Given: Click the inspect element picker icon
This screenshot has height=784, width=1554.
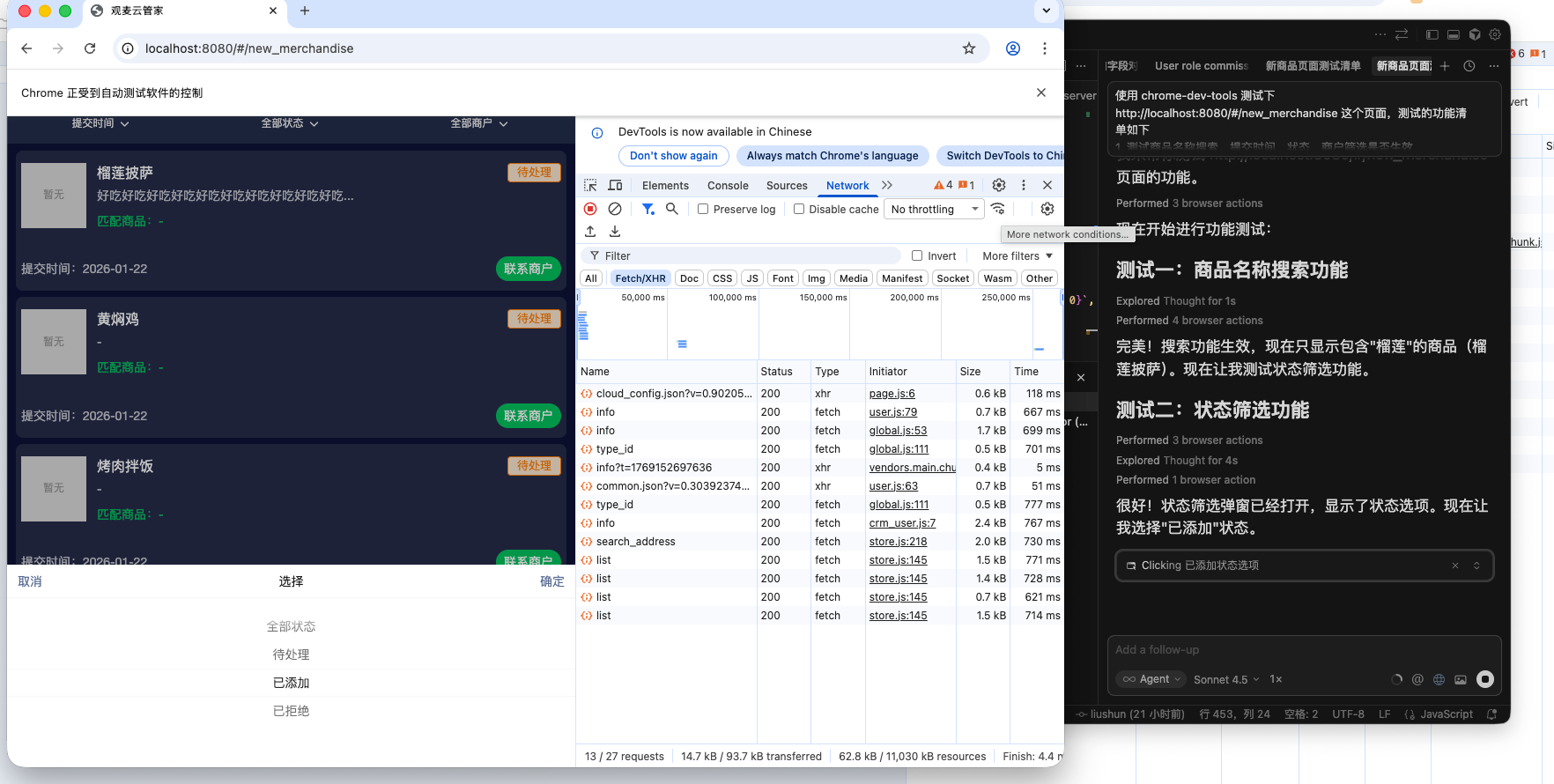Looking at the screenshot, I should (590, 185).
